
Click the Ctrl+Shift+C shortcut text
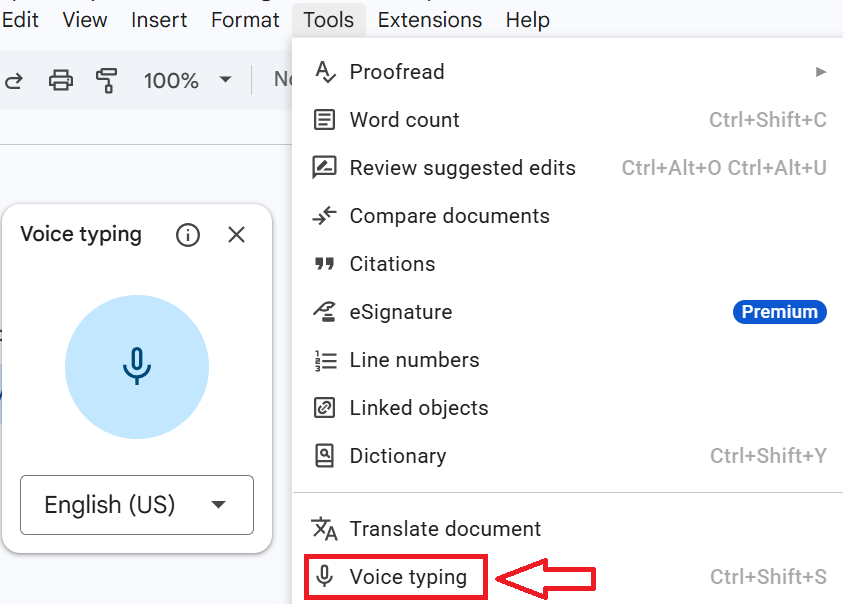coord(768,120)
